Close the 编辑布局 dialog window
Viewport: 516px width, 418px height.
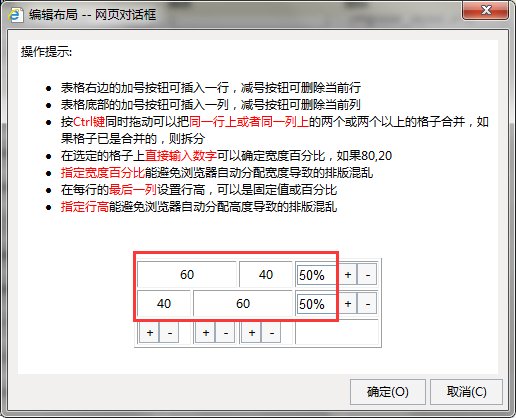(485, 10)
